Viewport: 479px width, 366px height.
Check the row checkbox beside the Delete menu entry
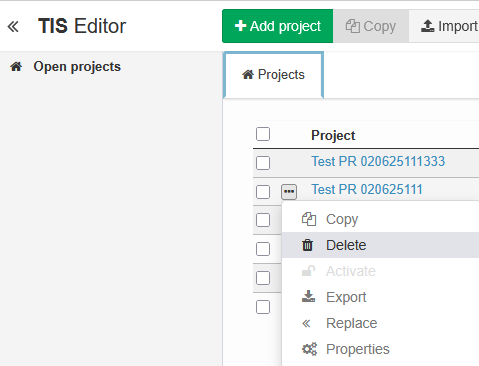tap(263, 249)
